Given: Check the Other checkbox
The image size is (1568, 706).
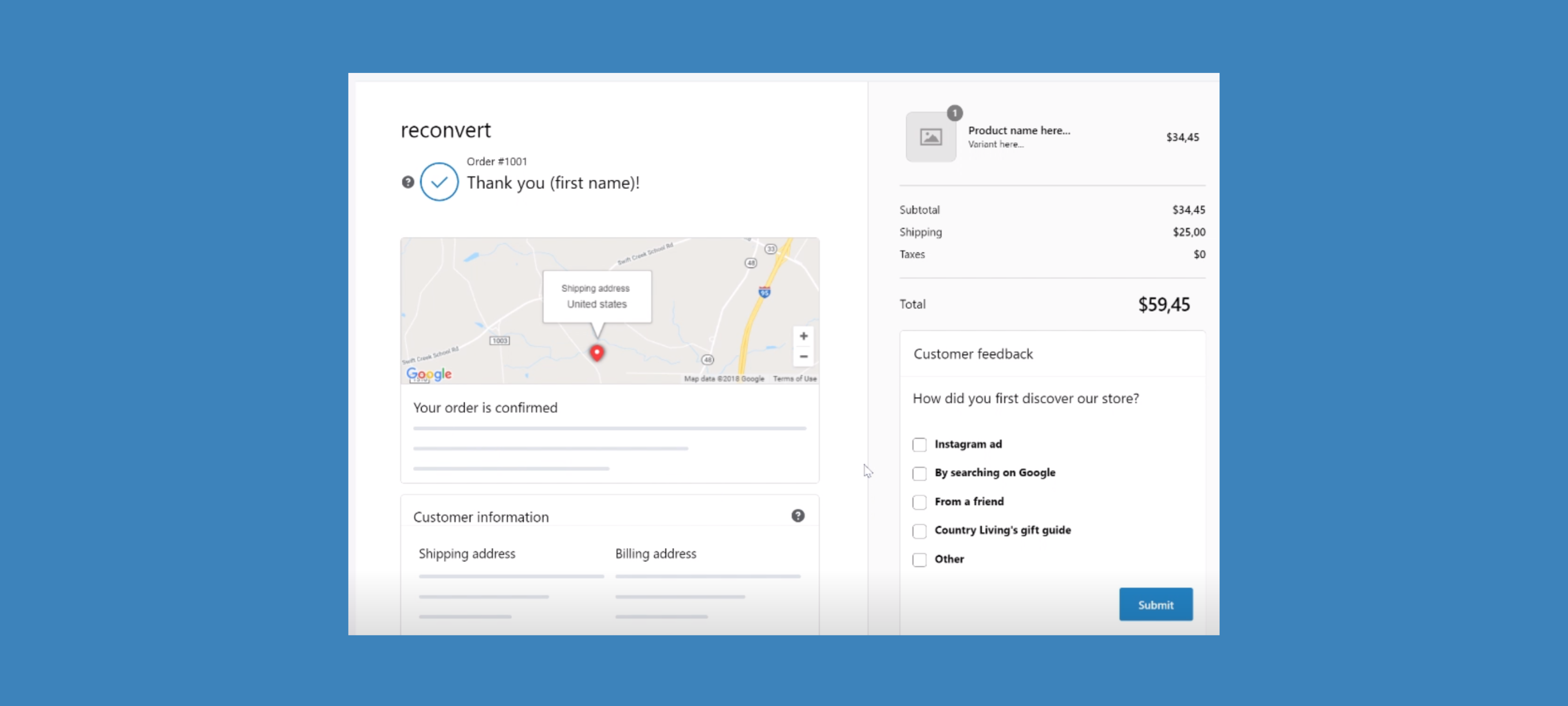Looking at the screenshot, I should (919, 559).
